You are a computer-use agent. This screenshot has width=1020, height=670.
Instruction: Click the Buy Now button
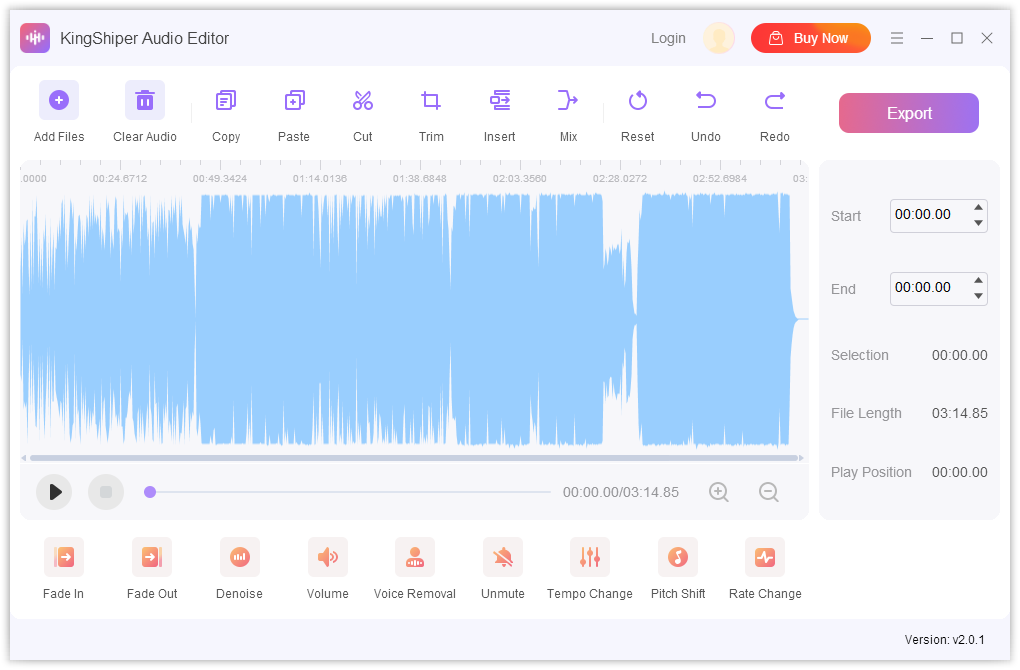(810, 38)
